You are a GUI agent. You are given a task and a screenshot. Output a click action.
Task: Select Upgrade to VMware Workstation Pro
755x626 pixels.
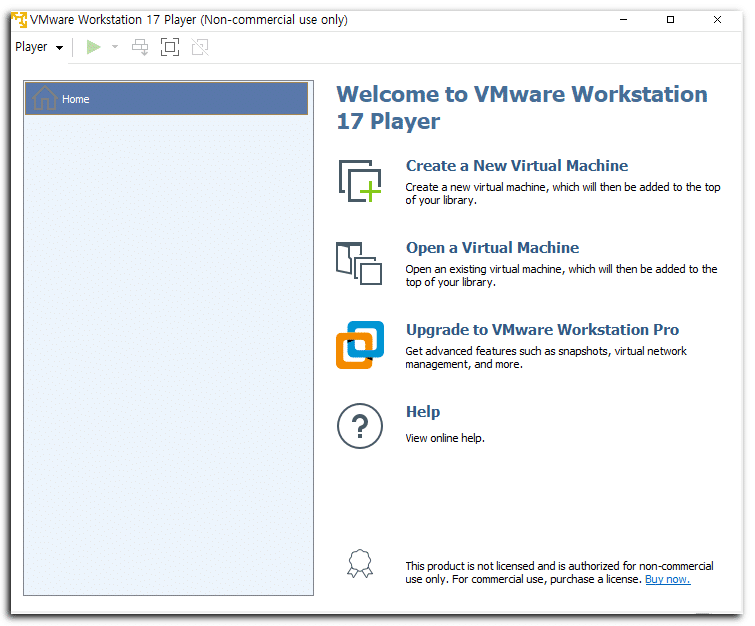point(542,330)
